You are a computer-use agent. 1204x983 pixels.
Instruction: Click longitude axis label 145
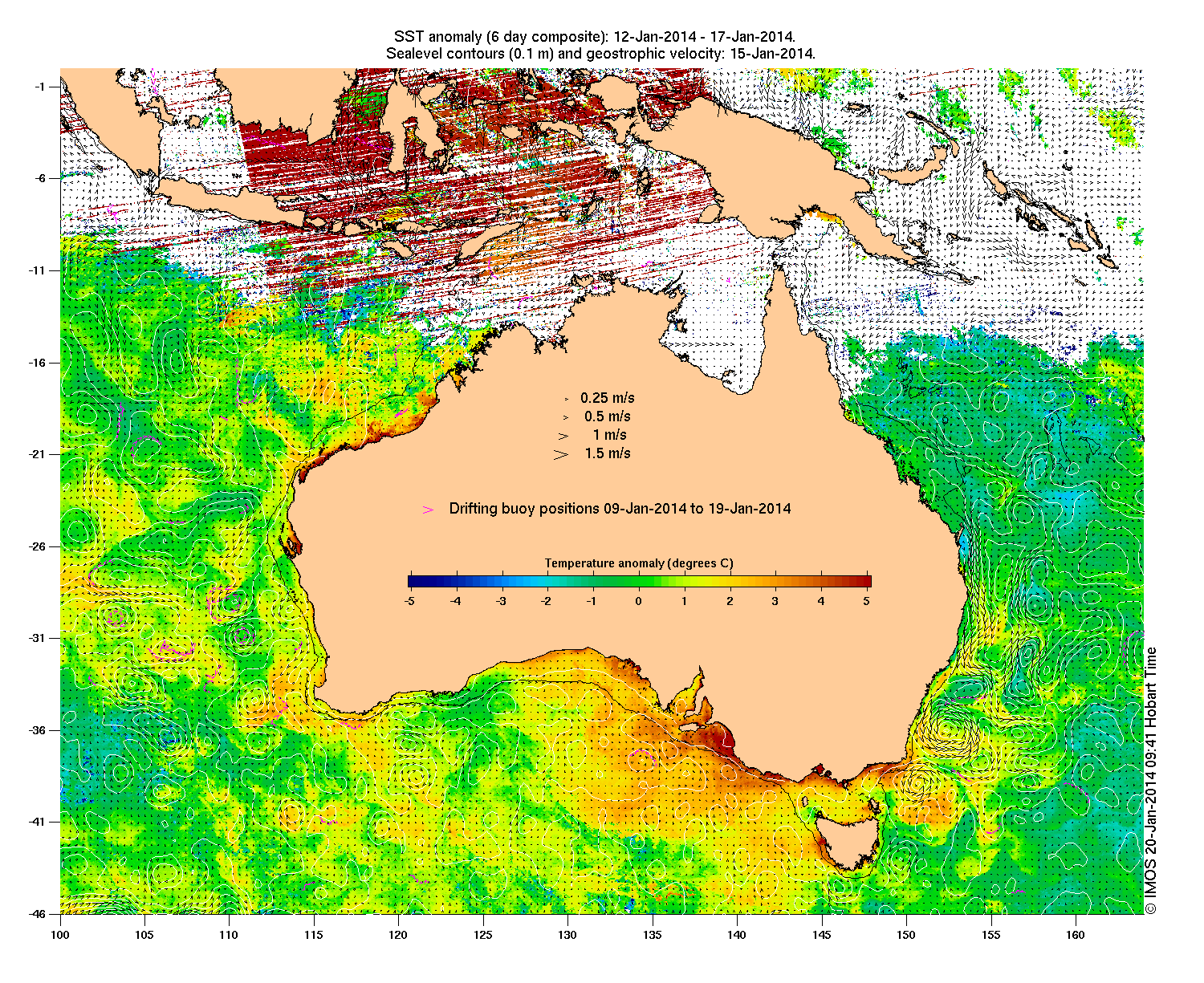point(821,934)
